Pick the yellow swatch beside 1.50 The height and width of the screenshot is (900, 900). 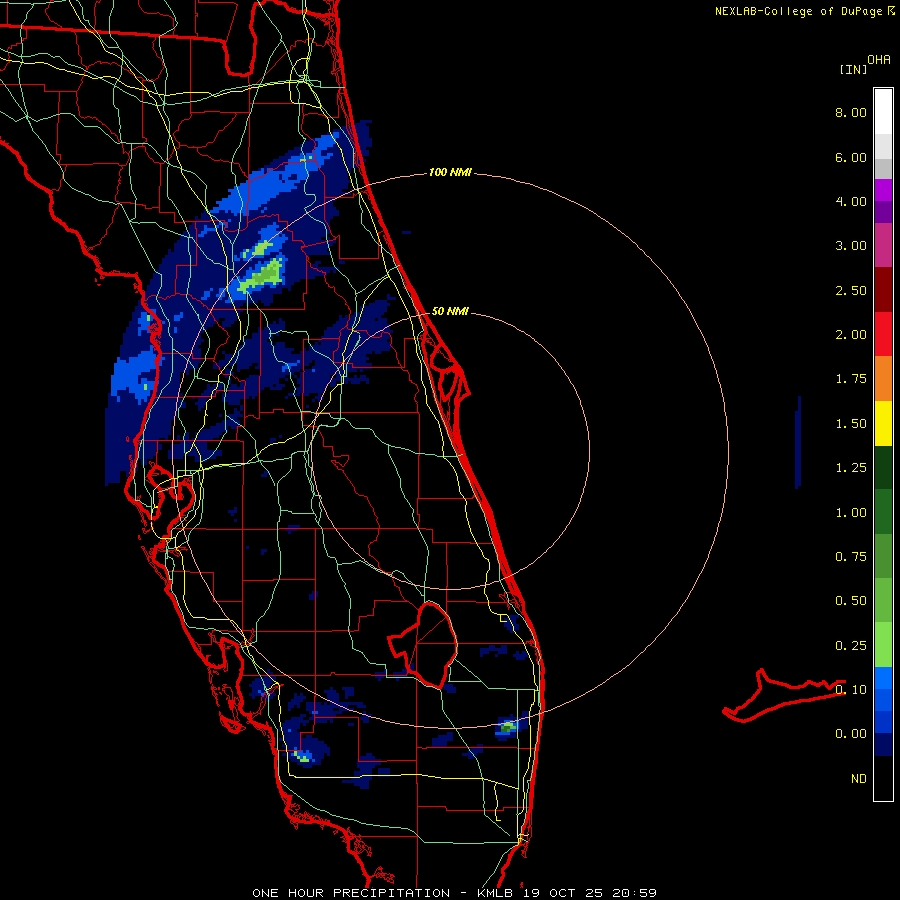tap(883, 423)
